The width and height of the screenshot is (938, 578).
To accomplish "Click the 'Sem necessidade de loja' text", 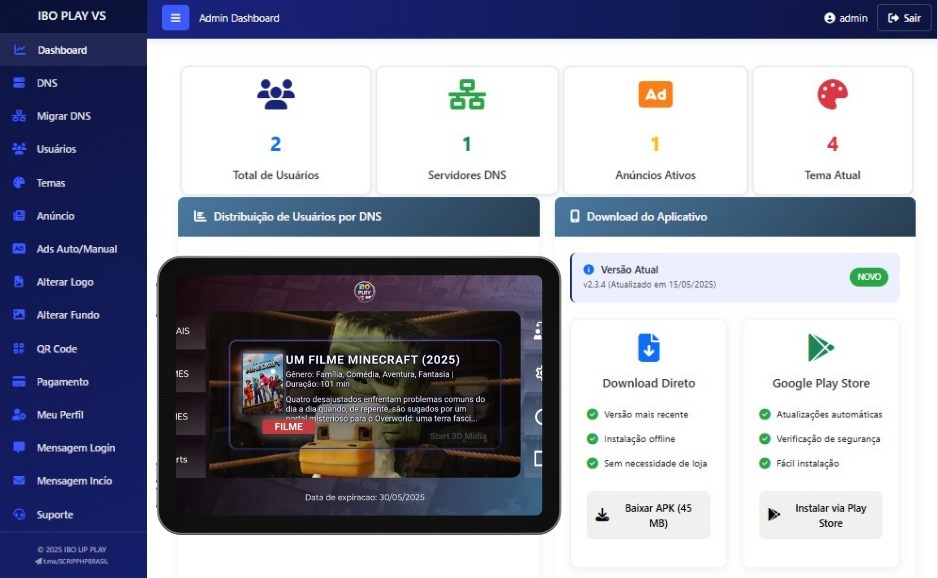I will 656,464.
